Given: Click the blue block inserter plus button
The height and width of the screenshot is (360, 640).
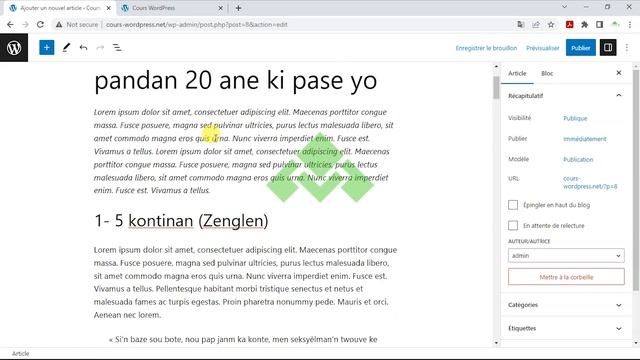Looking at the screenshot, I should coord(47,48).
